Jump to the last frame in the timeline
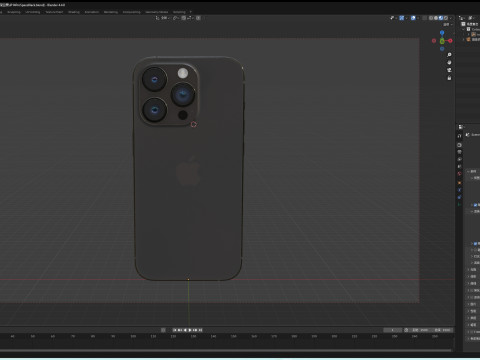The width and height of the screenshot is (480, 360). point(200,330)
